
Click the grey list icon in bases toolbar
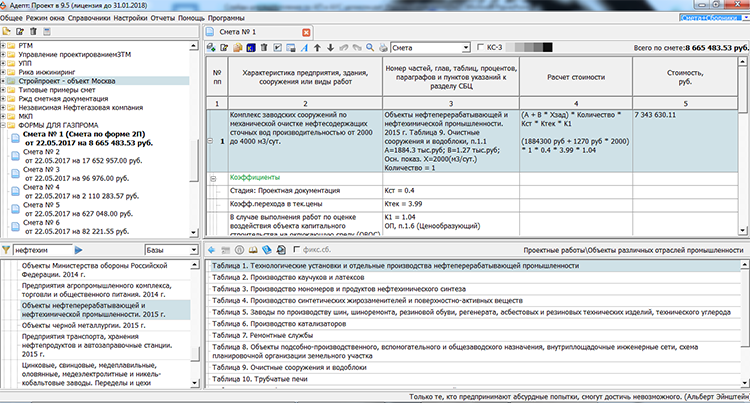[x=225, y=250]
